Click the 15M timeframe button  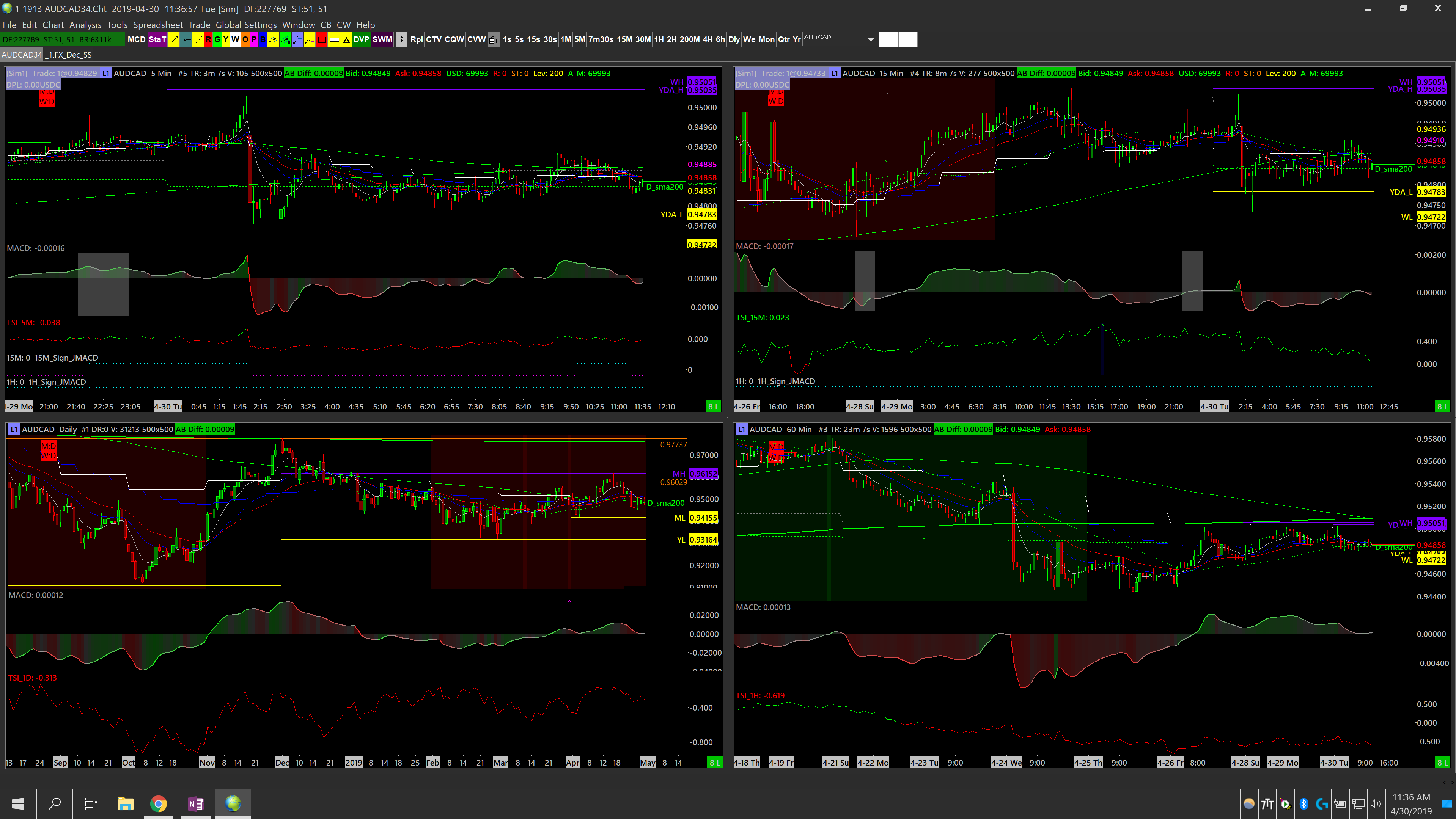(624, 39)
